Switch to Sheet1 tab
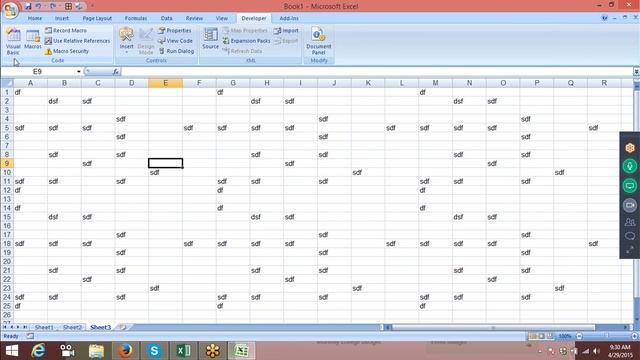 tap(44, 327)
